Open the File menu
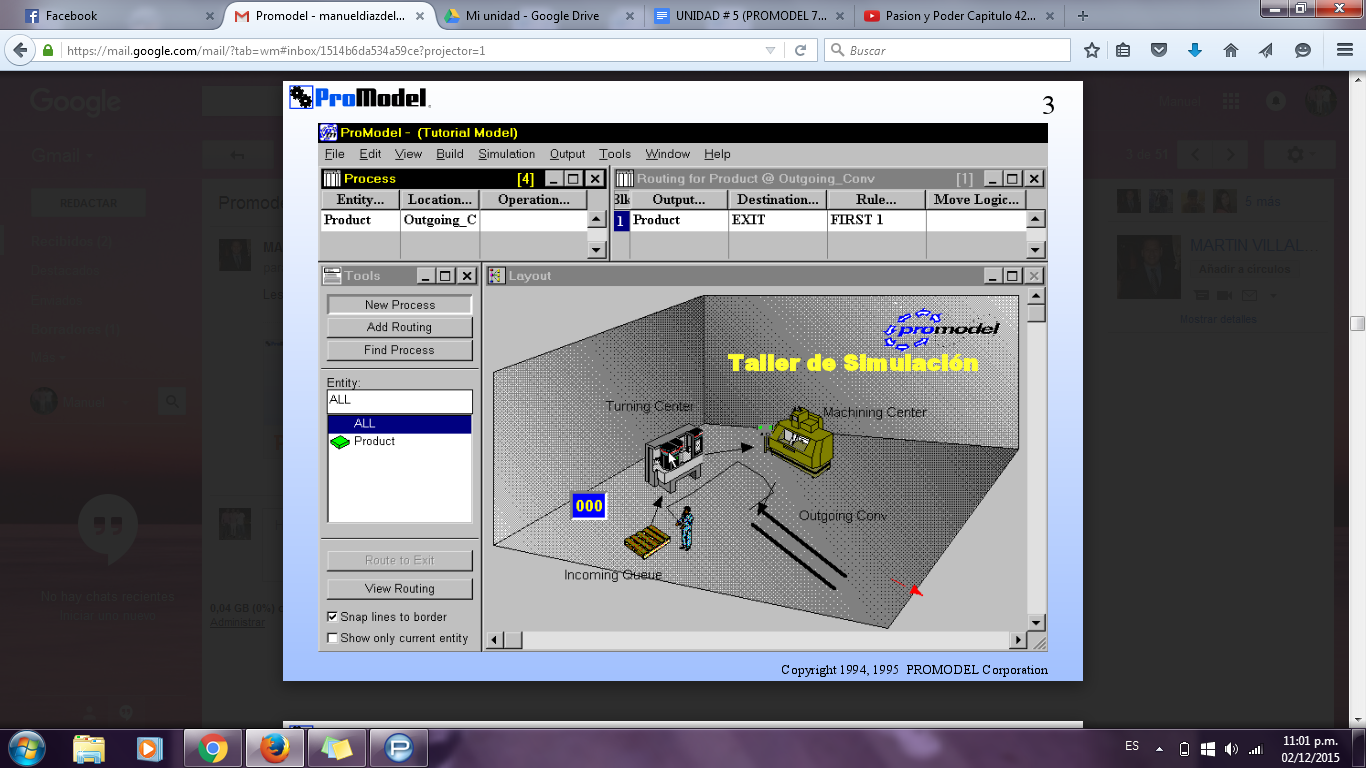The width and height of the screenshot is (1366, 768). point(334,154)
